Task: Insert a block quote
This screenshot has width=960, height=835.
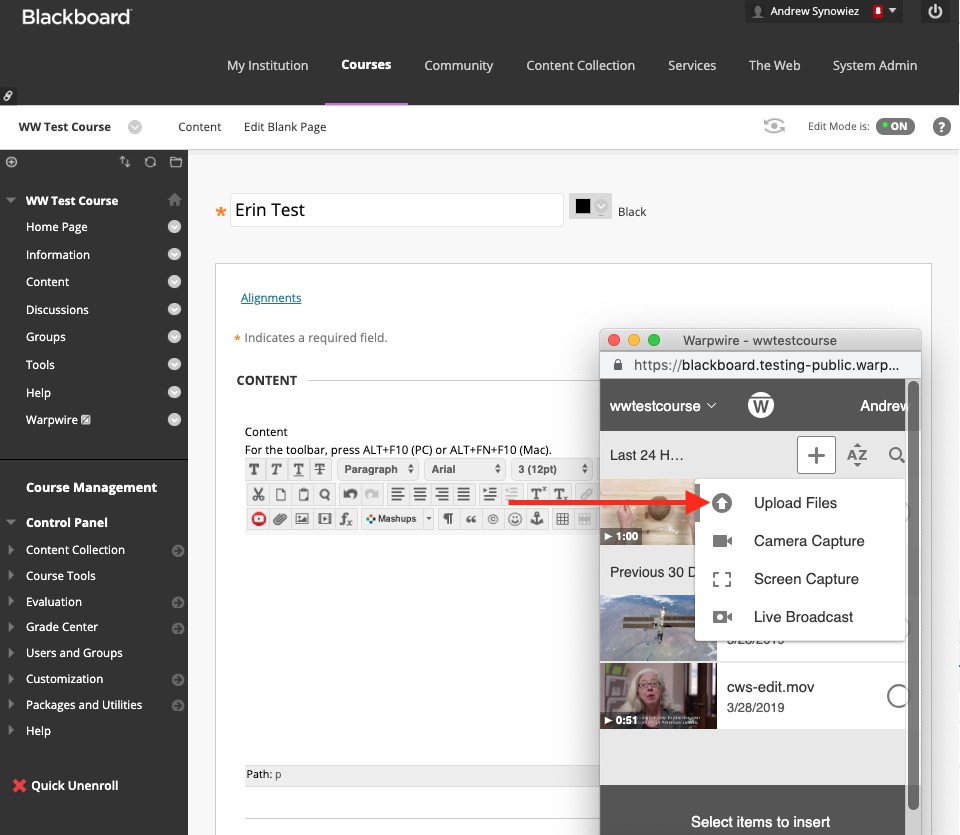Action: click(471, 519)
